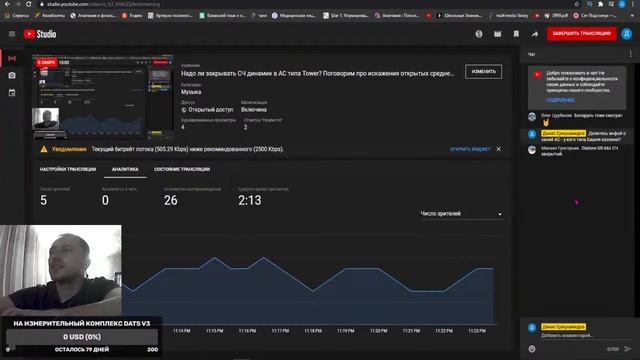Image resolution: width=640 pixels, height=360 pixels.
Task: Open the Manage calendar icon in left sidebar
Action: pyautogui.click(x=12, y=93)
